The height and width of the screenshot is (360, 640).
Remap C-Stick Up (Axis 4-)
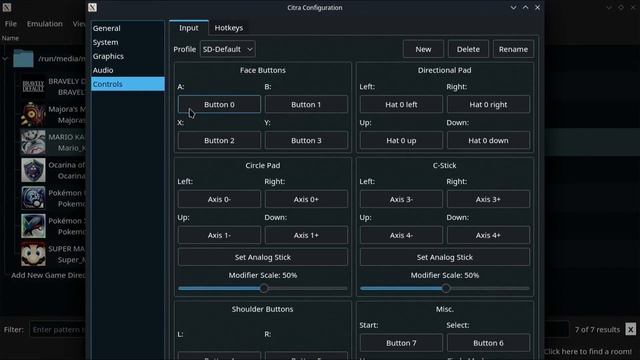tap(401, 235)
